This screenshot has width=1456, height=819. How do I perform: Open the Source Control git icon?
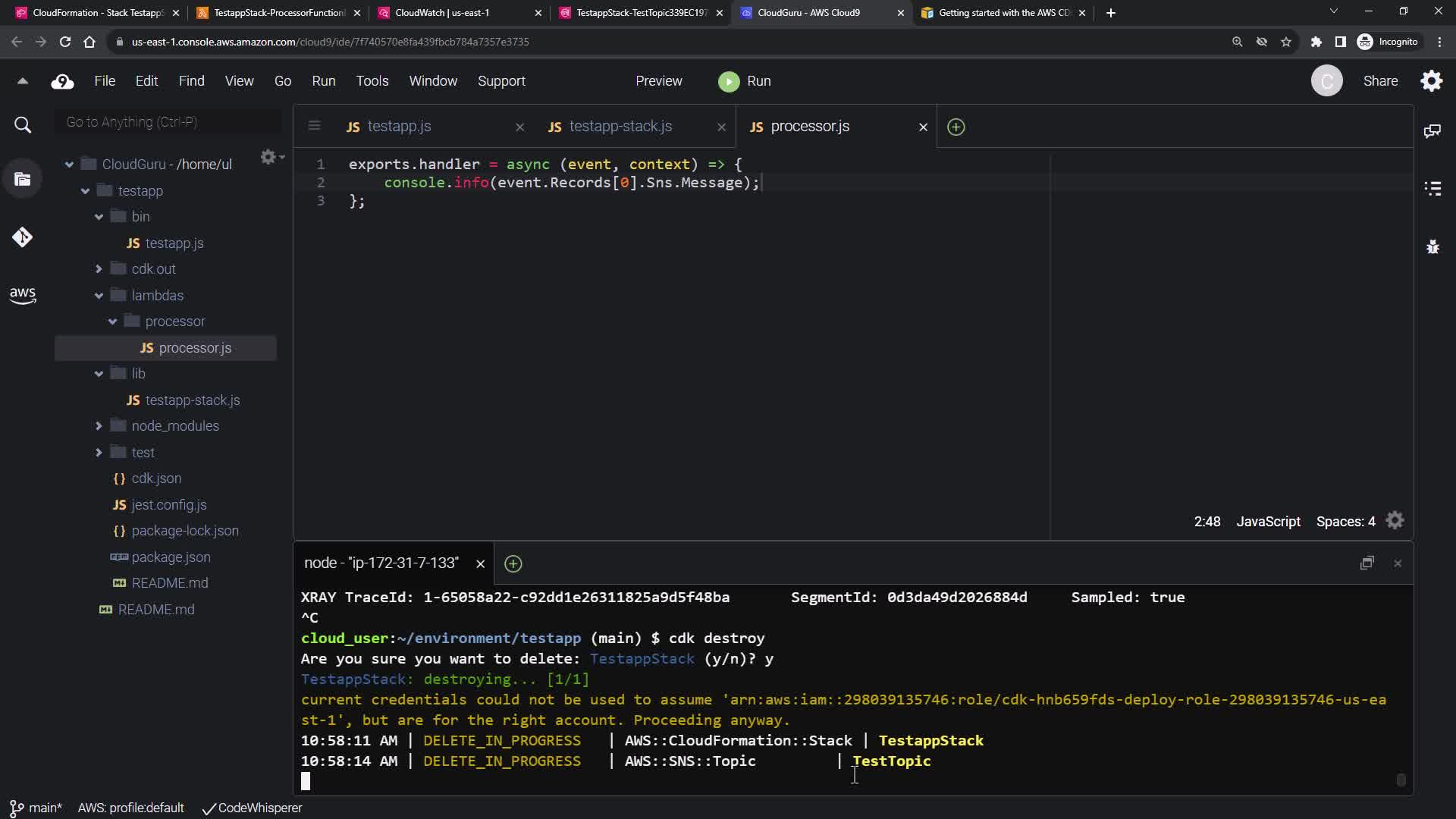[23, 237]
